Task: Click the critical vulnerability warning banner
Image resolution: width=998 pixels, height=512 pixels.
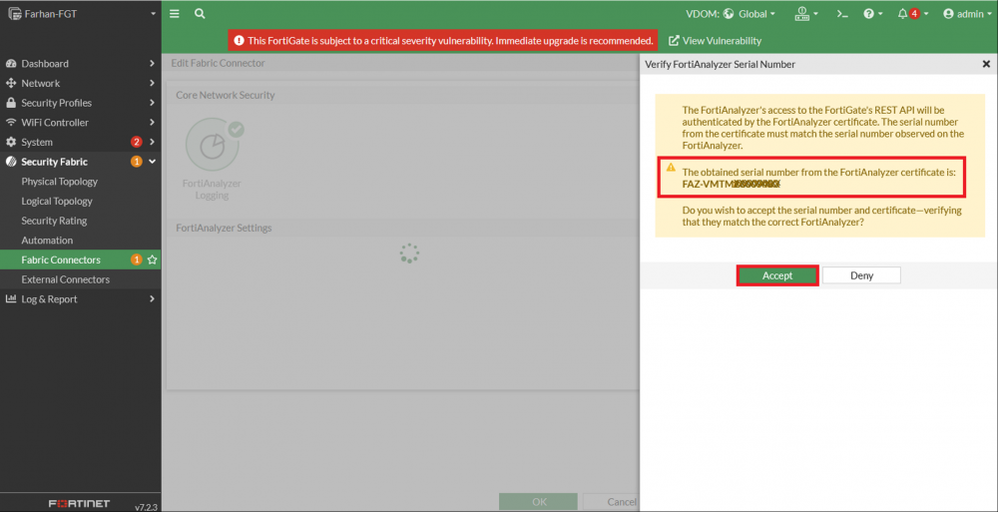Action: click(x=443, y=41)
